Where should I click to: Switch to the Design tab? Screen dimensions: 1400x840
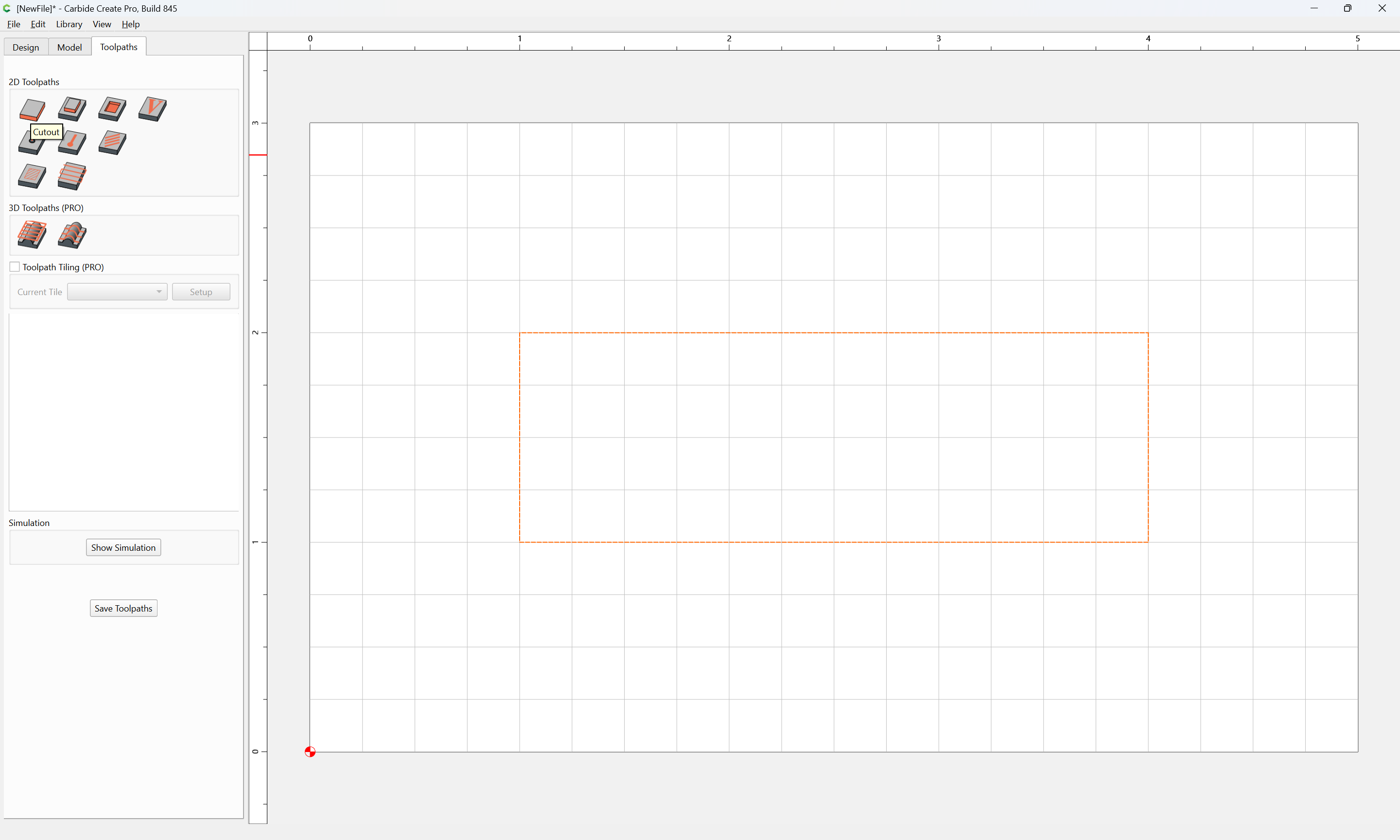click(26, 47)
